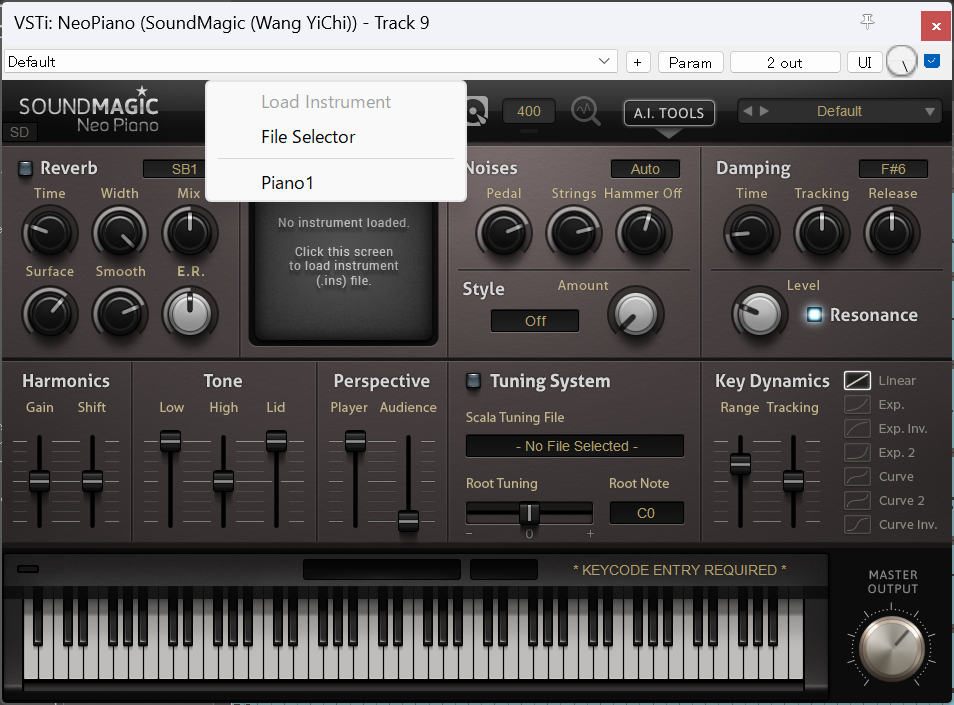Click the Reverb Mix knob
Image resolution: width=954 pixels, height=705 pixels.
click(x=189, y=232)
